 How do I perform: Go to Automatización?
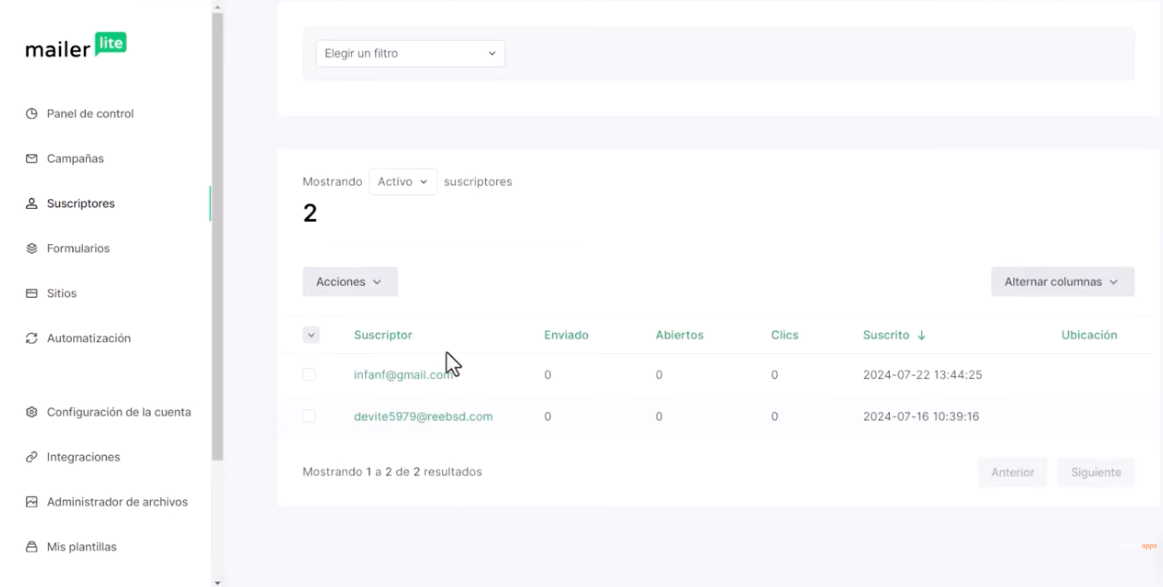88,338
